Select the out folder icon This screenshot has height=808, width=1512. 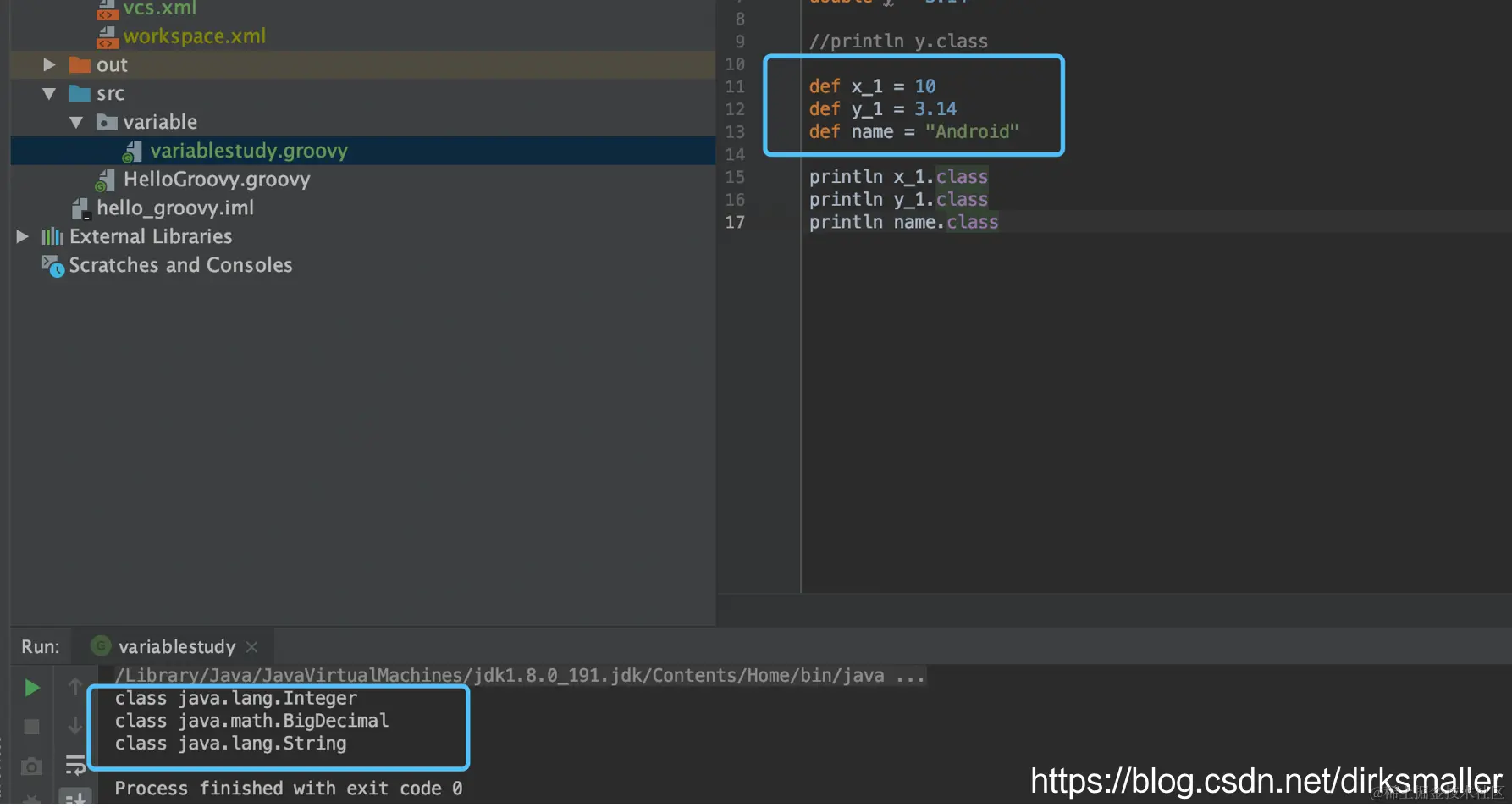80,65
